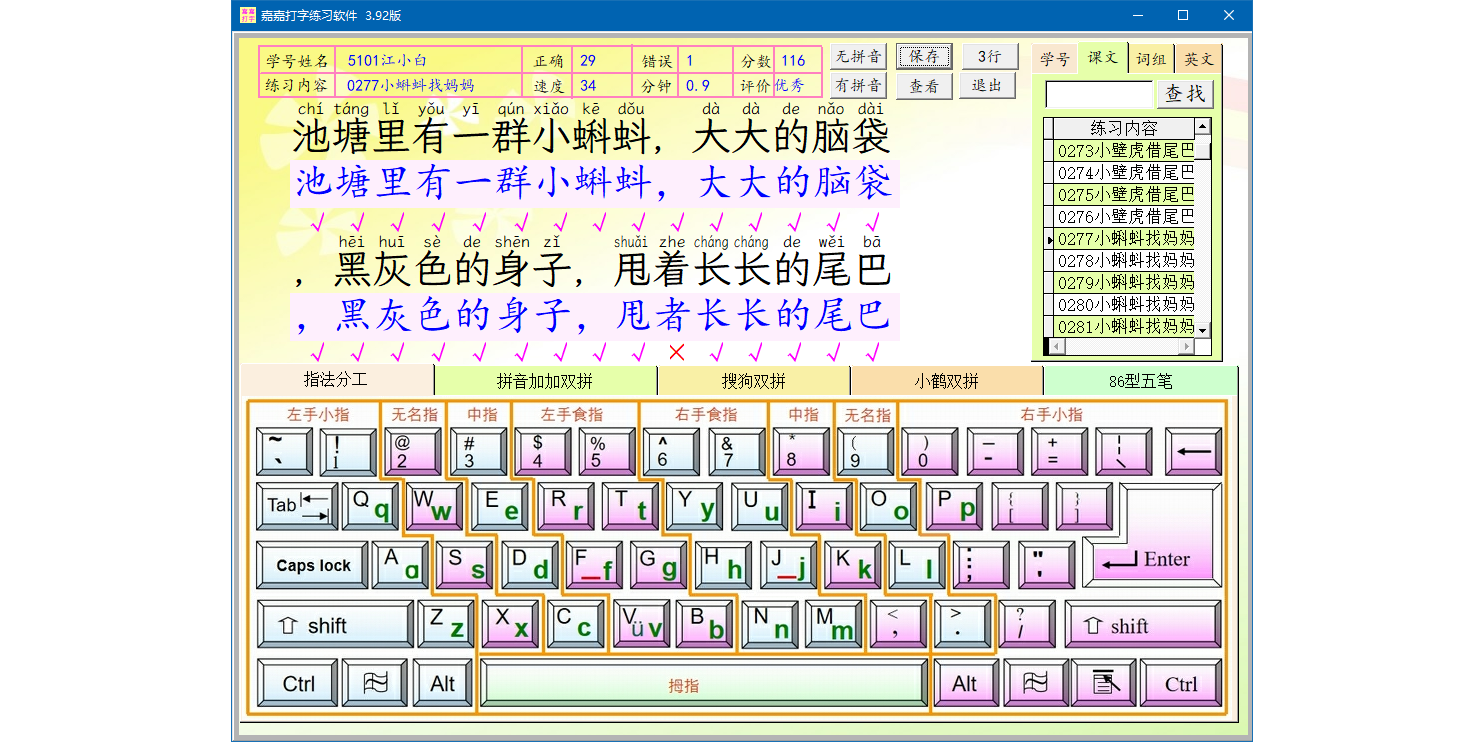Select lesson 0281小蝌蚪找妈妈
The width and height of the screenshot is (1484, 742).
(x=1125, y=327)
